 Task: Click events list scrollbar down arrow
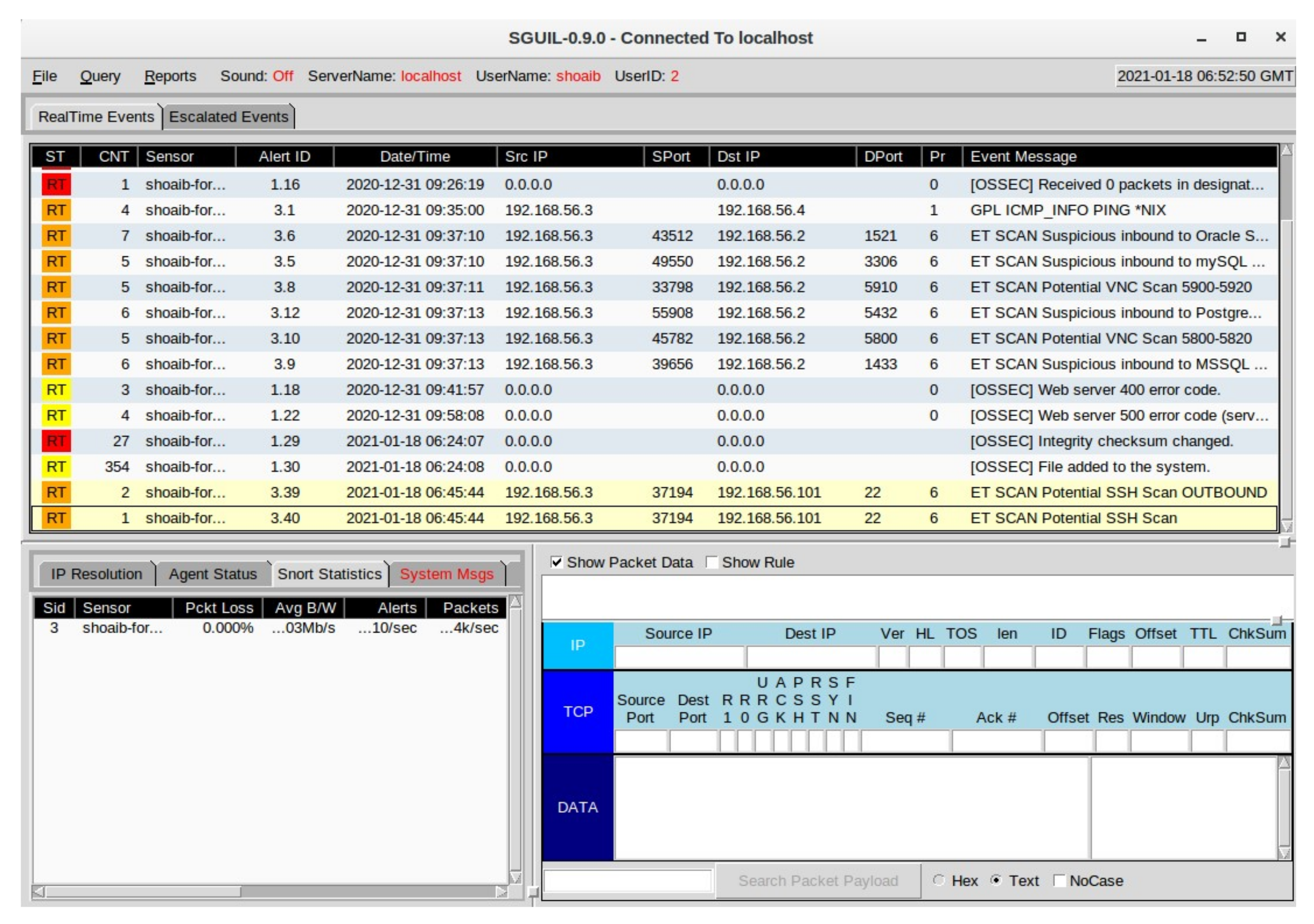(1286, 526)
